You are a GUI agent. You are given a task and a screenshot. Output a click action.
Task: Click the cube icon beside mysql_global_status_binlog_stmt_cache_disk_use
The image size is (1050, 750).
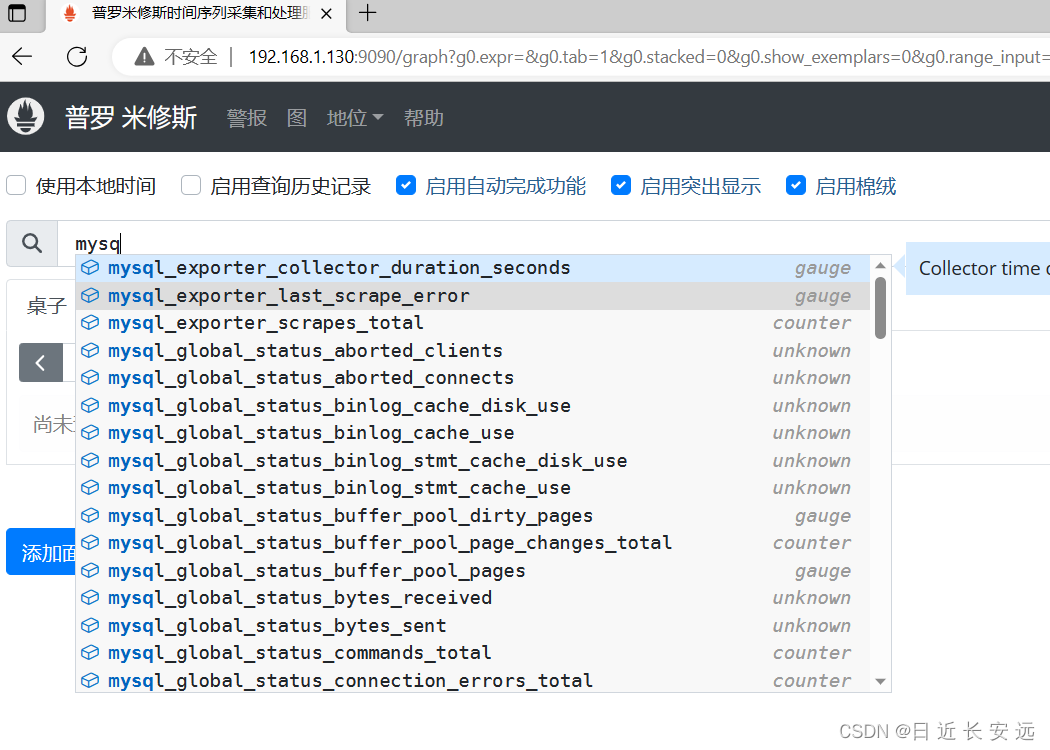90,460
